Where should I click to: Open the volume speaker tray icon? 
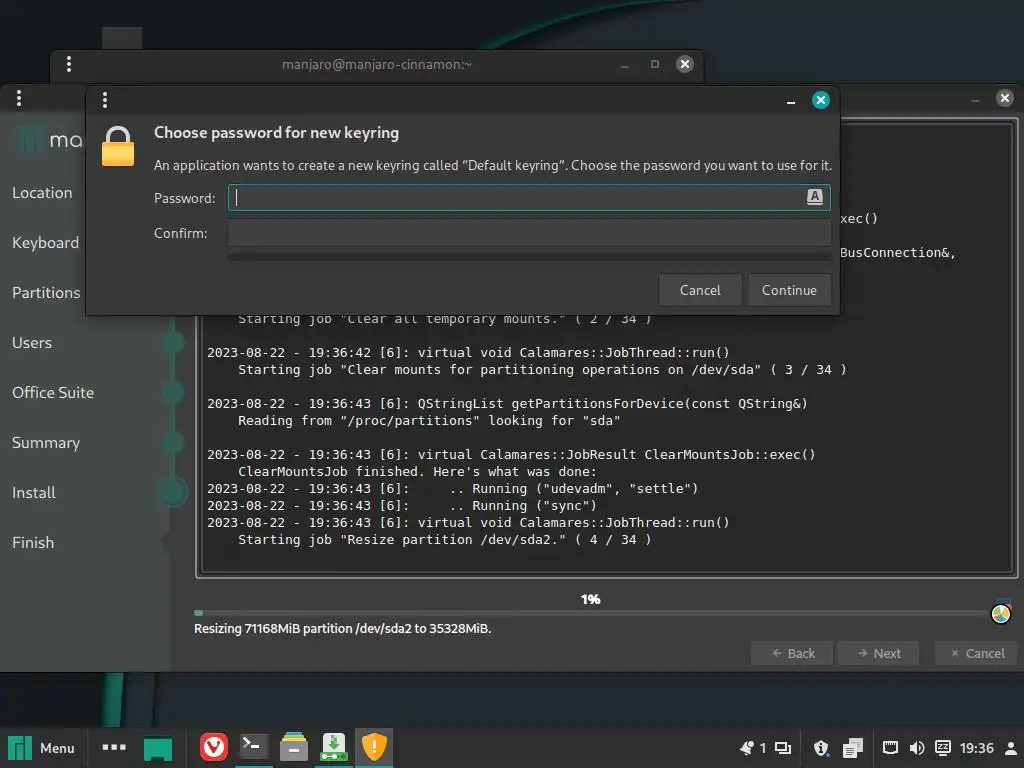[917, 748]
